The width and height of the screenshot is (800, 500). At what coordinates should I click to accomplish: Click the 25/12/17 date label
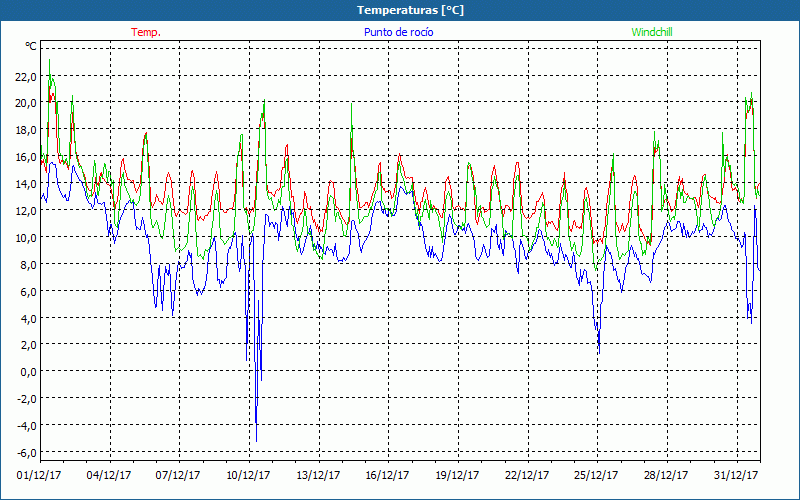click(596, 475)
